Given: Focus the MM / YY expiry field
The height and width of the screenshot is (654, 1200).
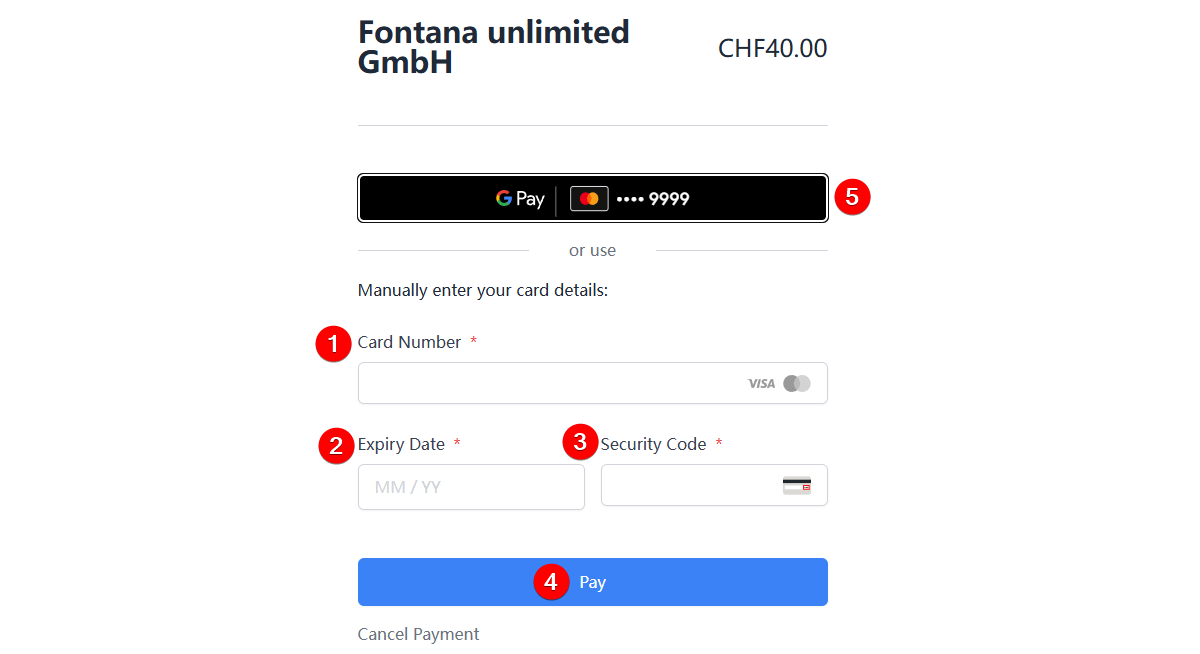Looking at the screenshot, I should tap(471, 487).
